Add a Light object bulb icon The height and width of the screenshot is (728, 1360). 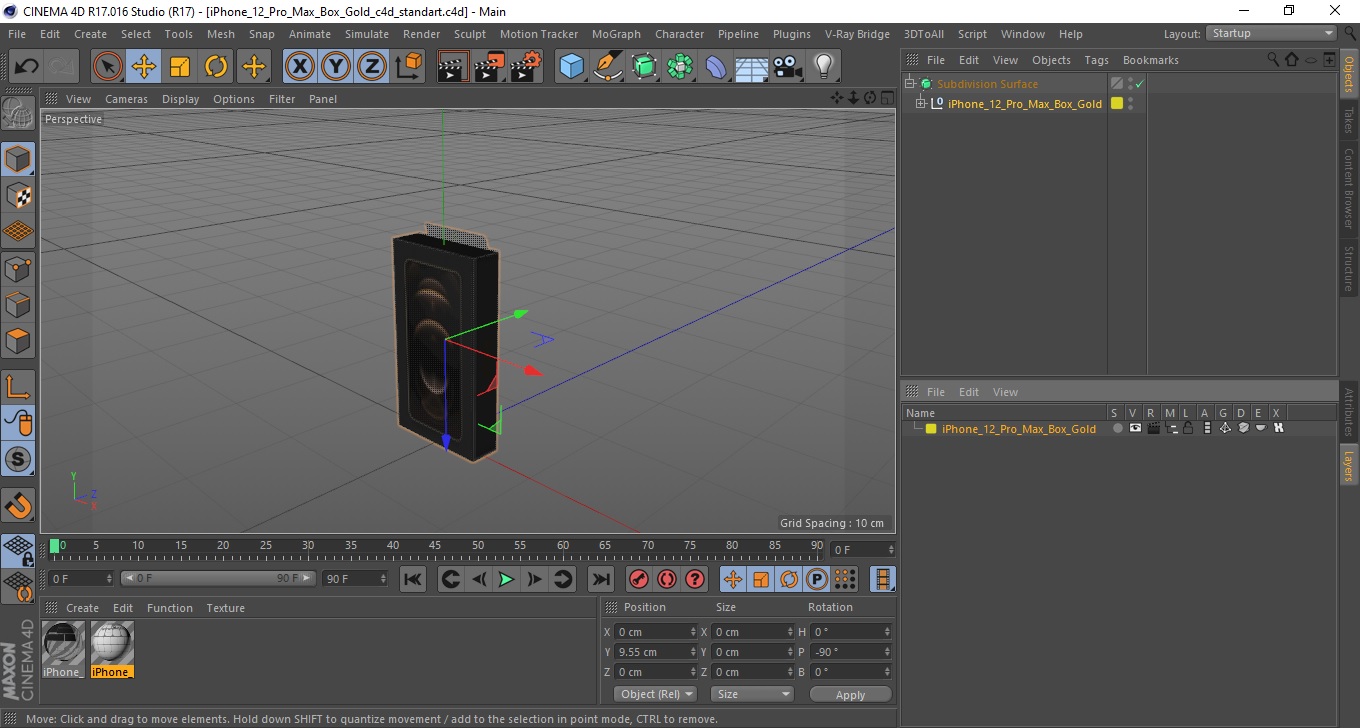[x=823, y=67]
